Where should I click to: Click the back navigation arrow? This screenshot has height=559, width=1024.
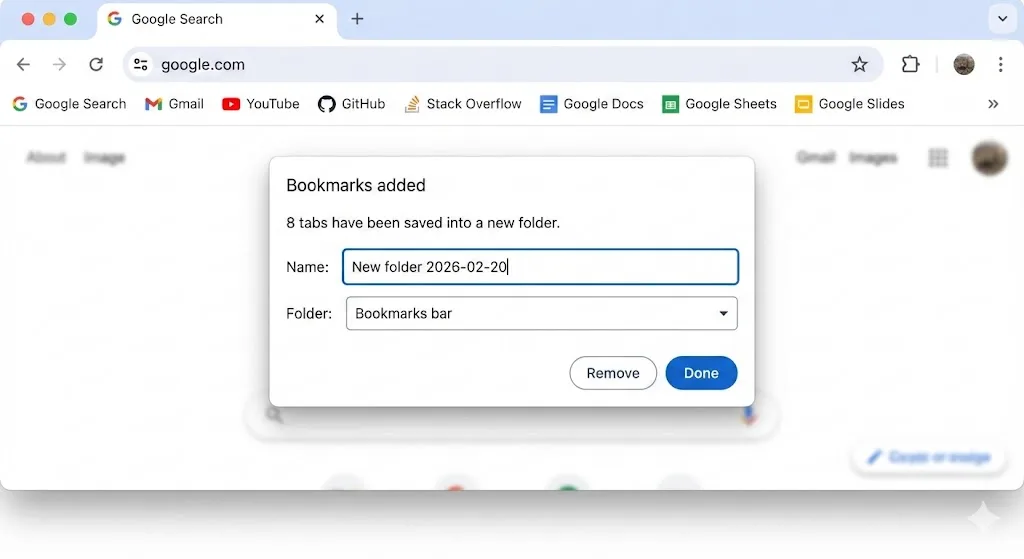[x=24, y=64]
